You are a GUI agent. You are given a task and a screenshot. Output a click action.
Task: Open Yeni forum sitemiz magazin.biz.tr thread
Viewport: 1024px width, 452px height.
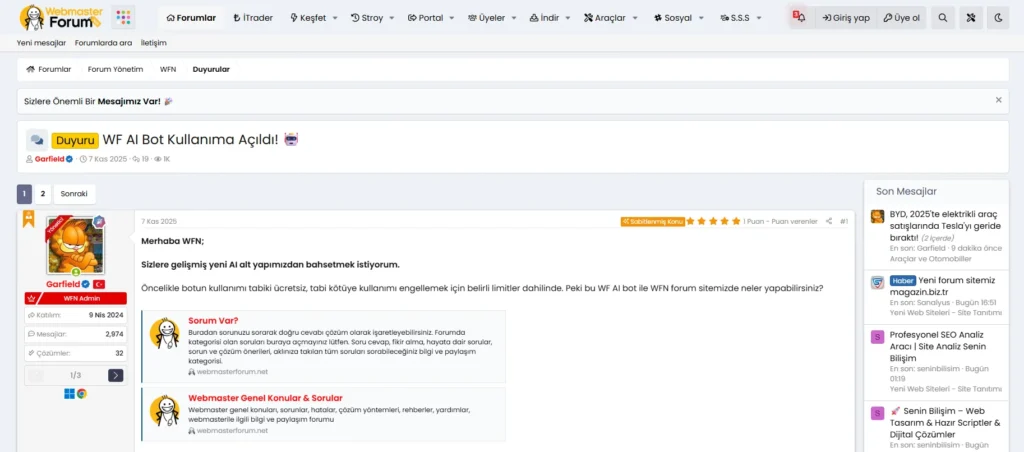click(x=942, y=285)
